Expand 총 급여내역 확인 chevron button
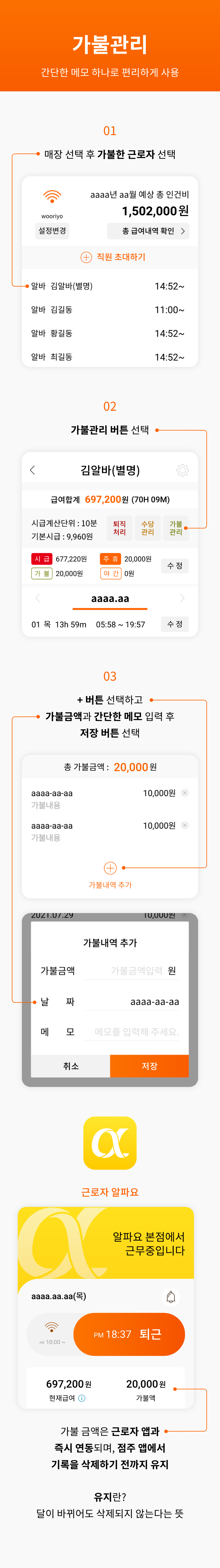This screenshot has height=1568, width=220. pos(148,231)
